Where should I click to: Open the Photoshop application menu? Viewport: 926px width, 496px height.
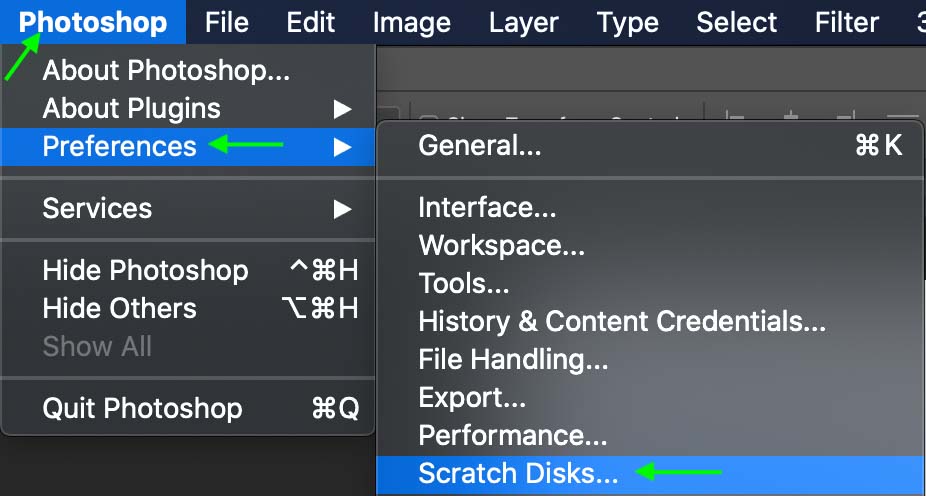(x=93, y=22)
